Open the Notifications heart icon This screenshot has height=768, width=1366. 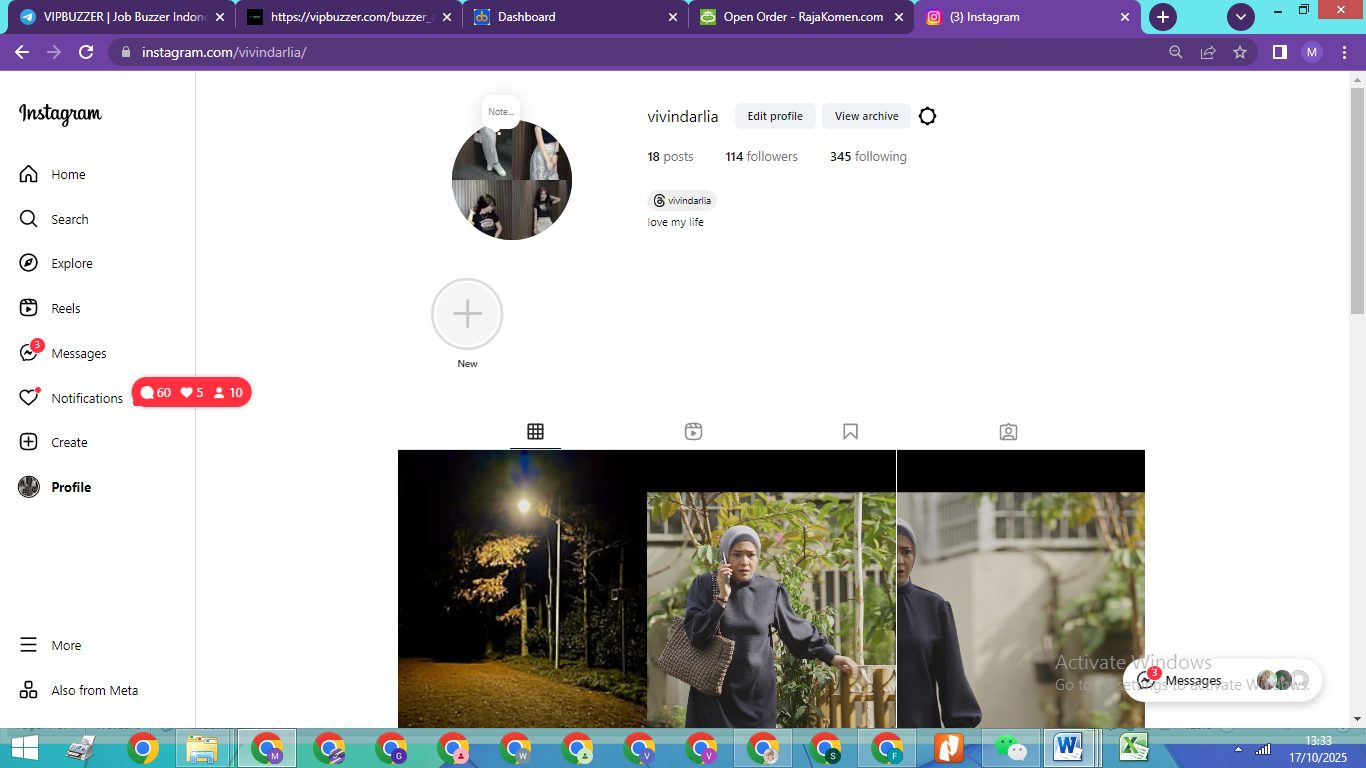(29, 398)
